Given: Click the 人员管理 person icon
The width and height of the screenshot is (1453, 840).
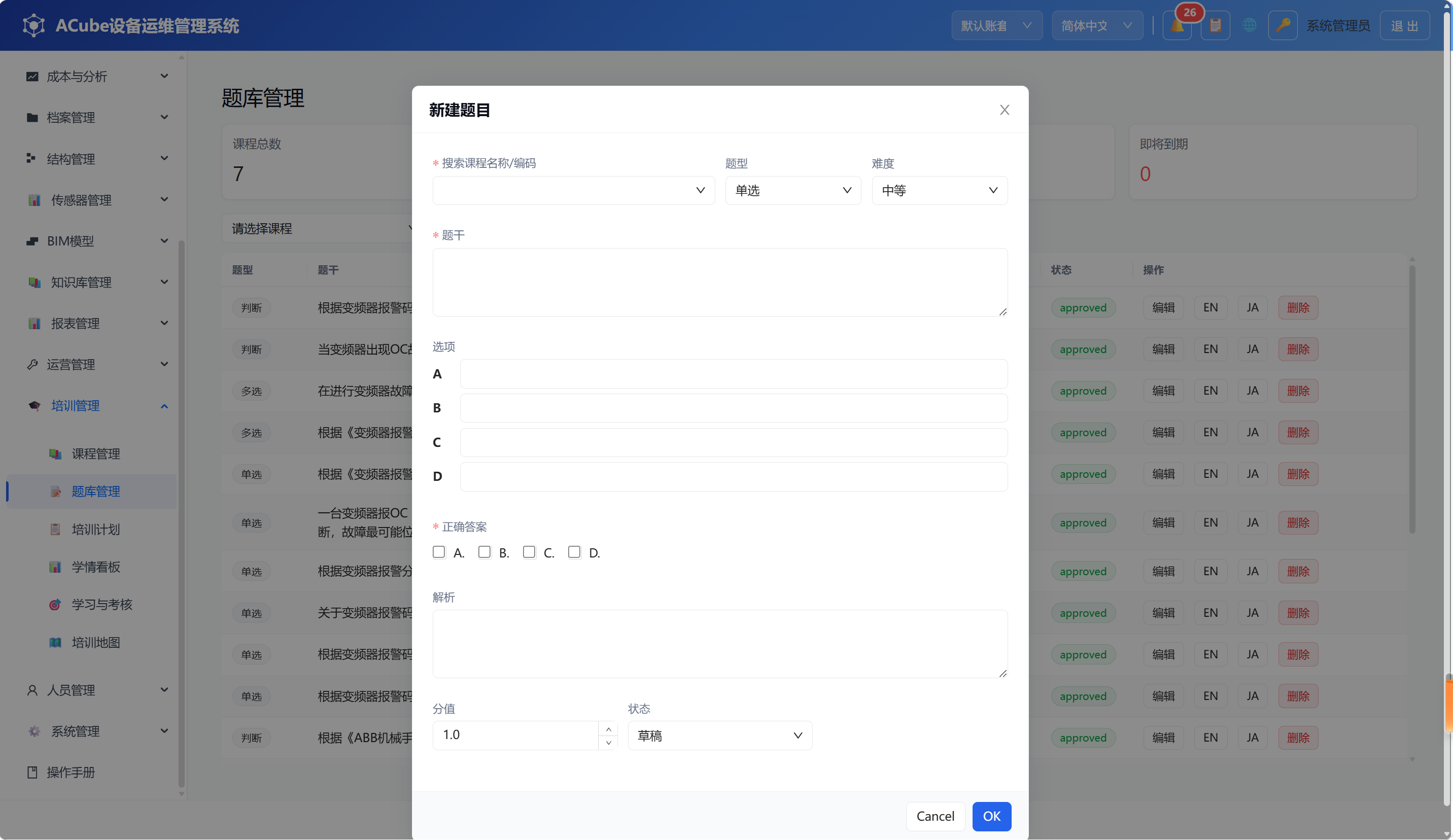Looking at the screenshot, I should tap(32, 690).
